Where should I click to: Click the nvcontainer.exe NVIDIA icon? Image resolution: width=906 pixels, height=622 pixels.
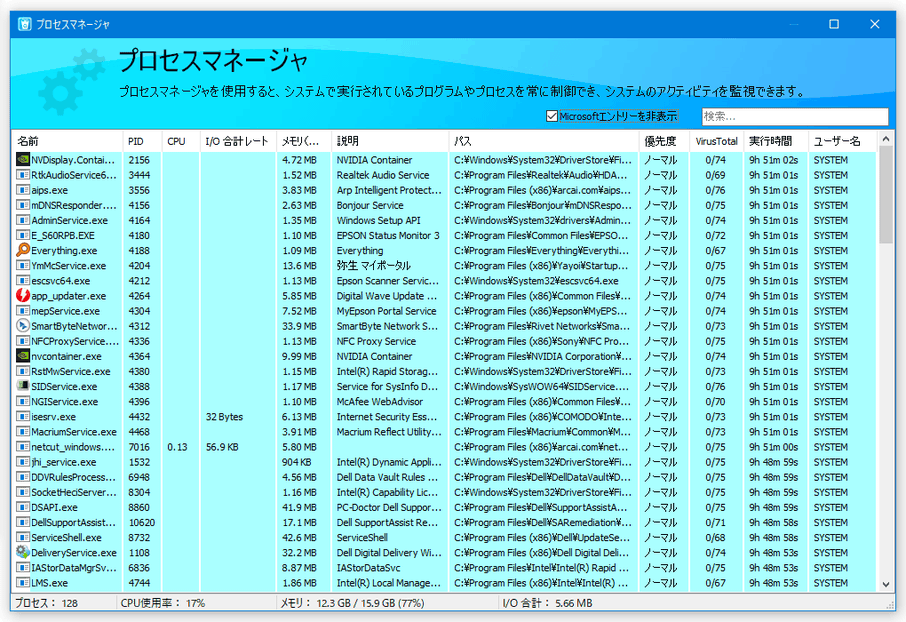coord(23,356)
